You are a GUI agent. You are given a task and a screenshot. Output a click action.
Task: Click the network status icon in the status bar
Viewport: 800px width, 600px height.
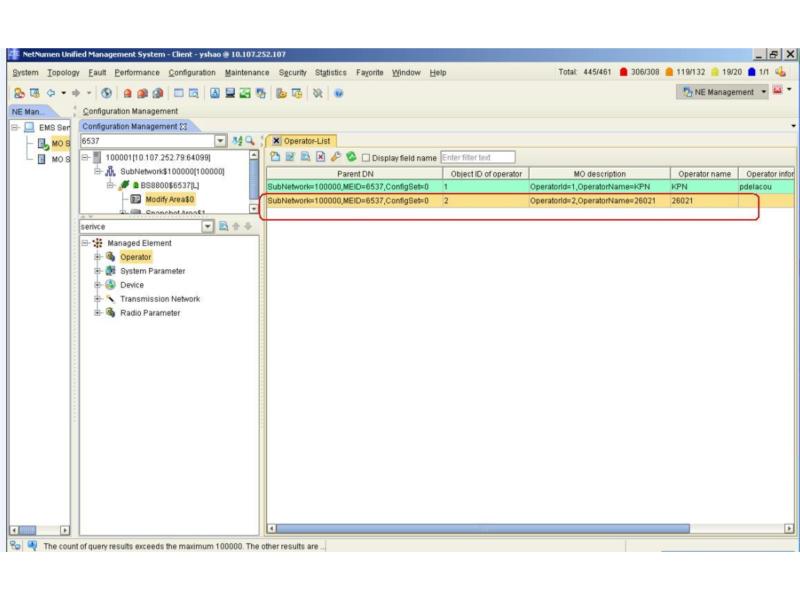[15, 545]
